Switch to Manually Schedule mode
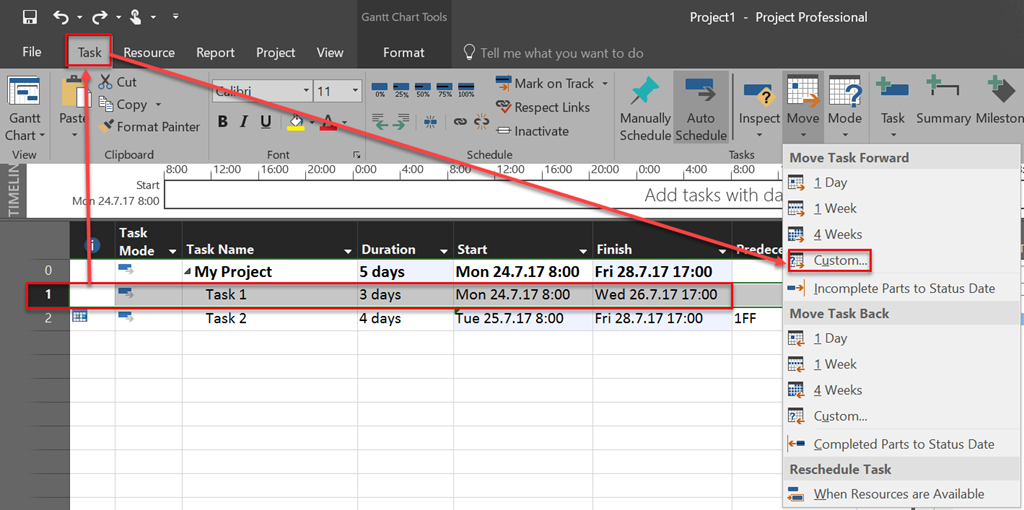 (x=645, y=108)
